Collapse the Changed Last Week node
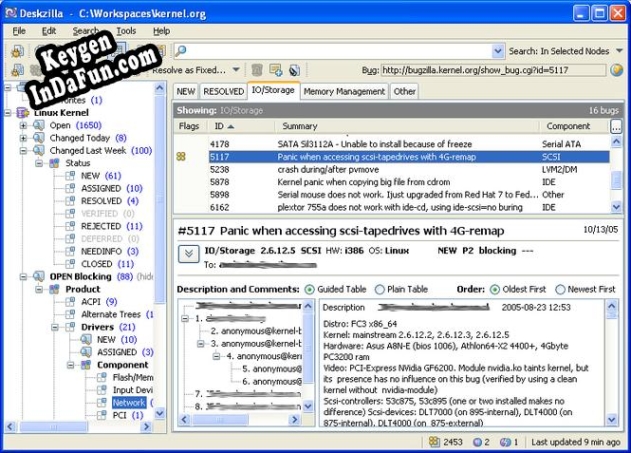 coord(23,151)
